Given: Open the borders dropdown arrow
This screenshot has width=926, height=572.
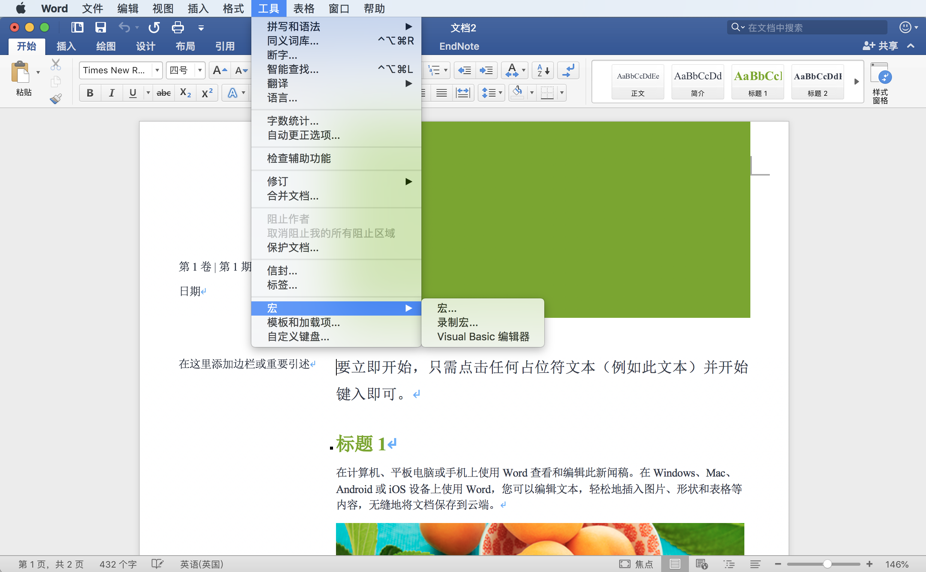Looking at the screenshot, I should tap(562, 93).
